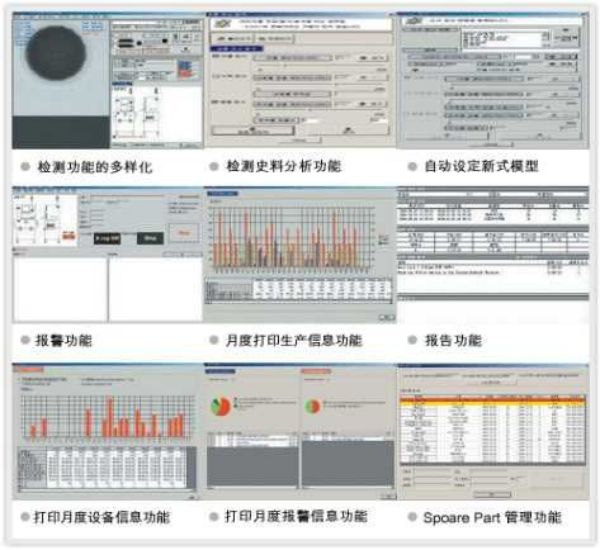Click the bullet icon beside Spoare Part 管理功能

click(x=410, y=518)
